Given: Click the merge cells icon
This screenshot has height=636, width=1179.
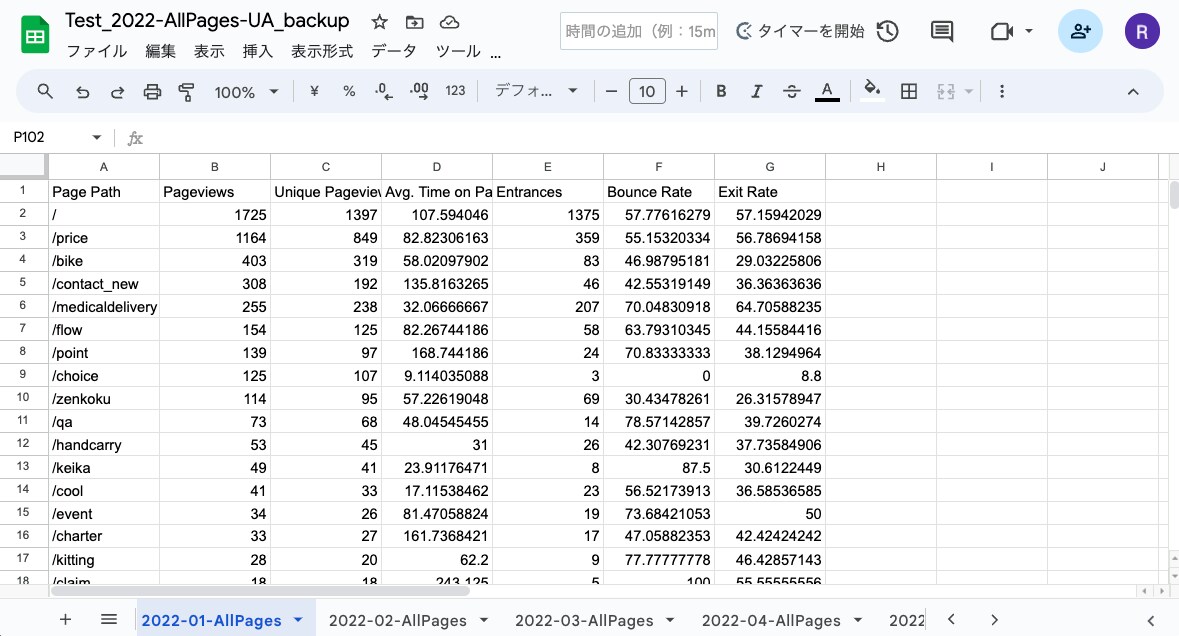Looking at the screenshot, I should pos(946,92).
